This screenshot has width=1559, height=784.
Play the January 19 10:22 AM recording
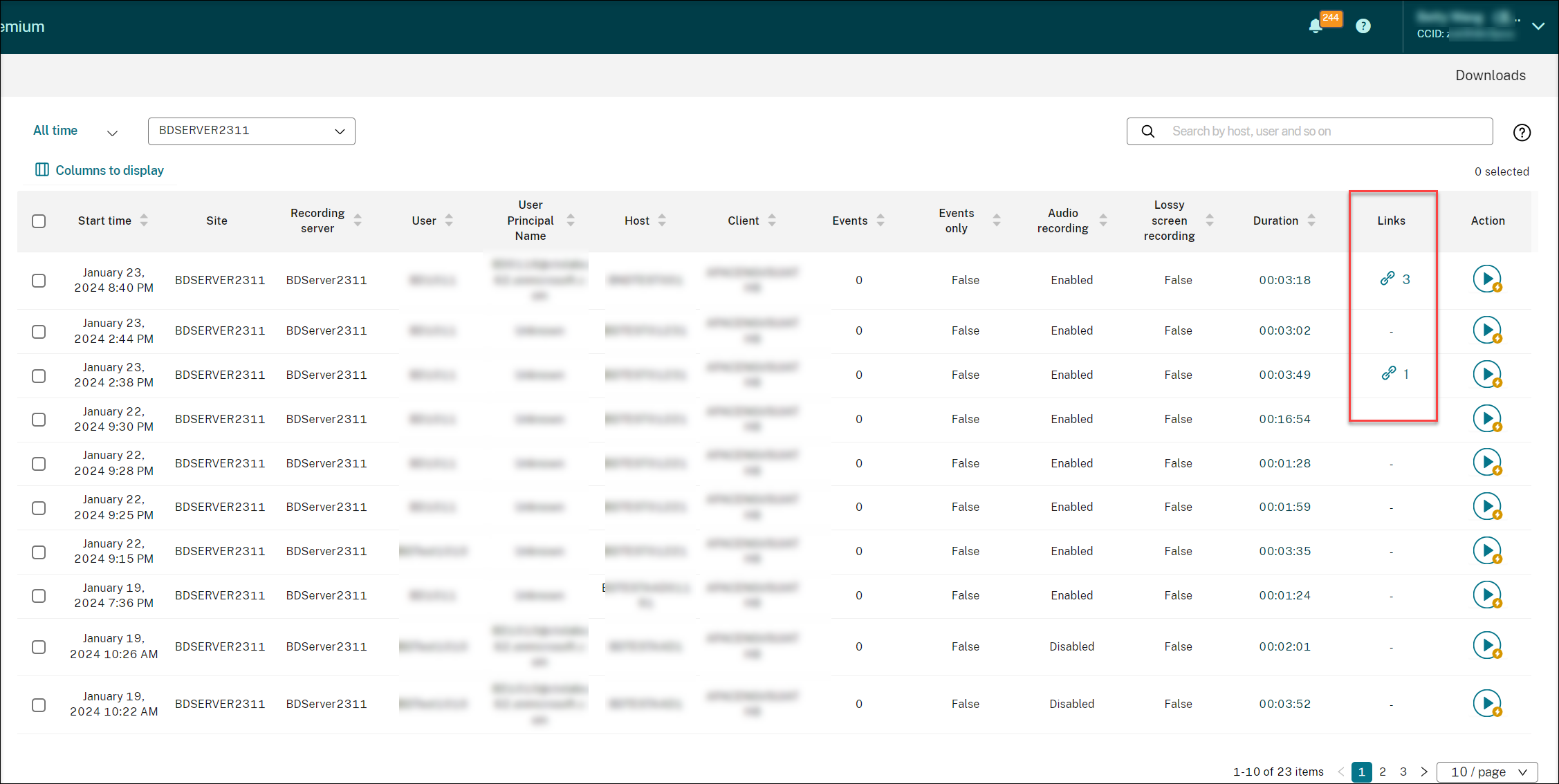[x=1486, y=703]
